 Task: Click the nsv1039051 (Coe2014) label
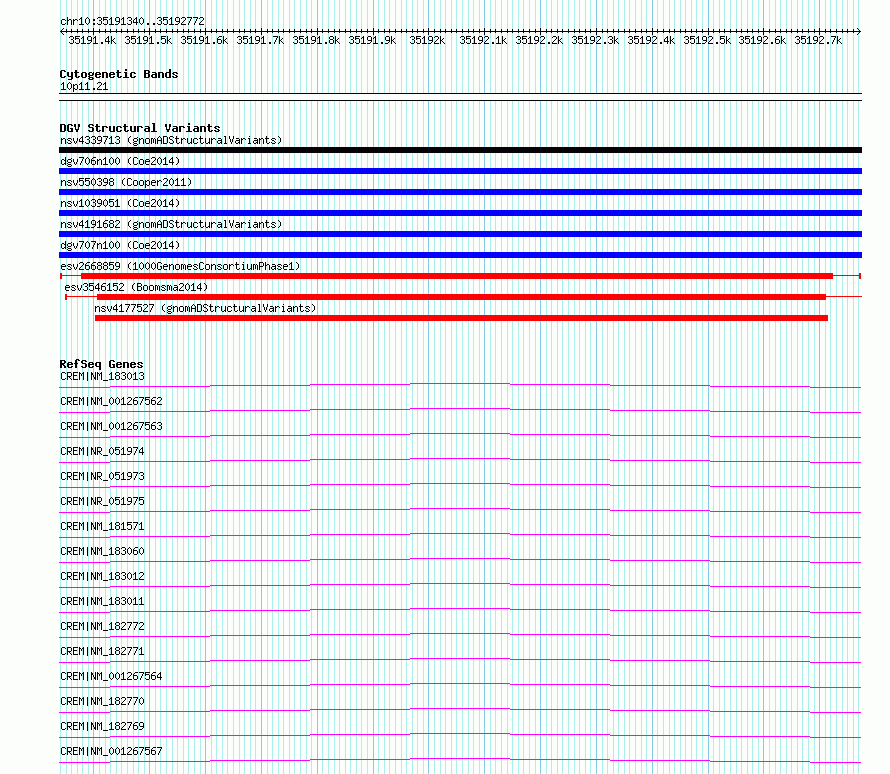point(120,203)
